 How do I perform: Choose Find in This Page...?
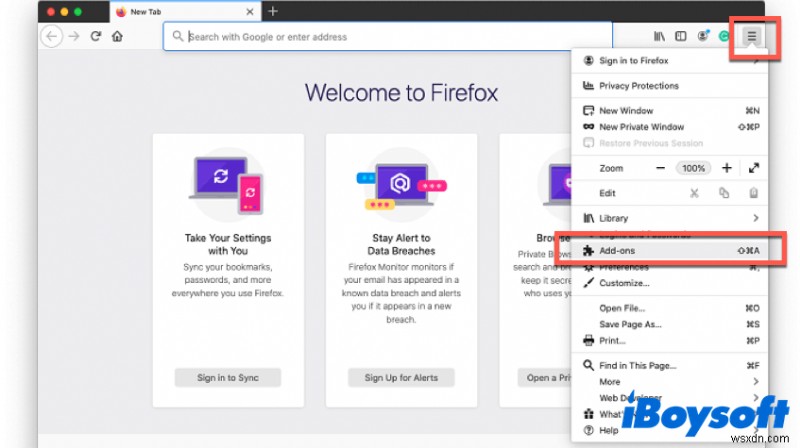point(670,366)
